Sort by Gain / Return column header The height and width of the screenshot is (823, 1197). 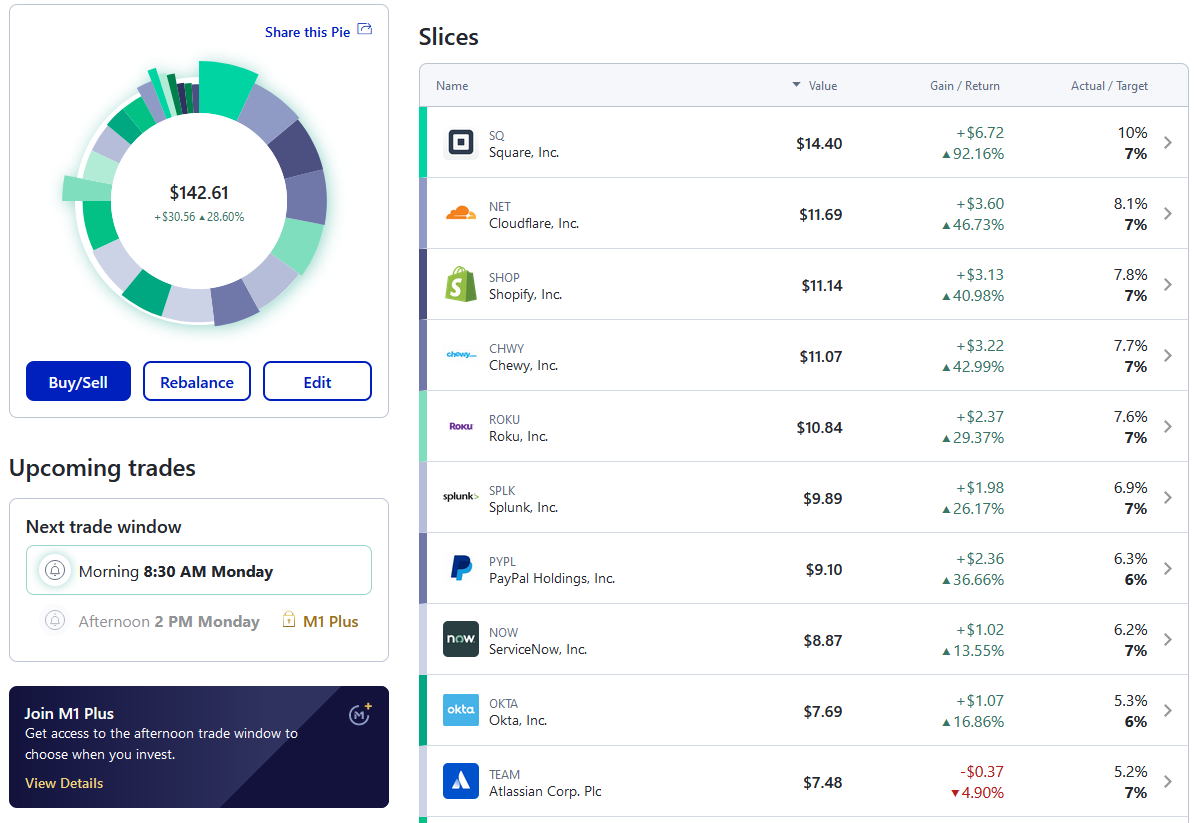(x=965, y=86)
